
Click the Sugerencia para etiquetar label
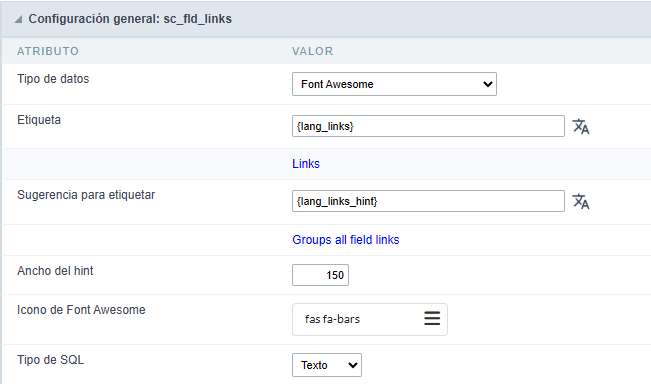pyautogui.click(x=86, y=195)
